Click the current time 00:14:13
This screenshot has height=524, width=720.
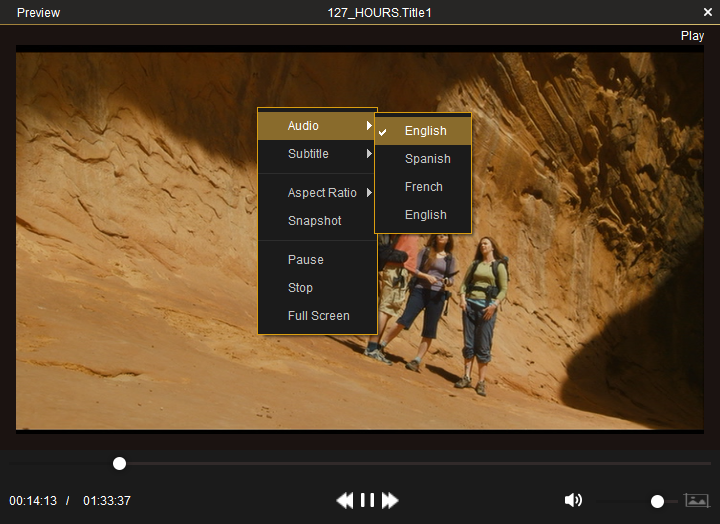pos(33,501)
